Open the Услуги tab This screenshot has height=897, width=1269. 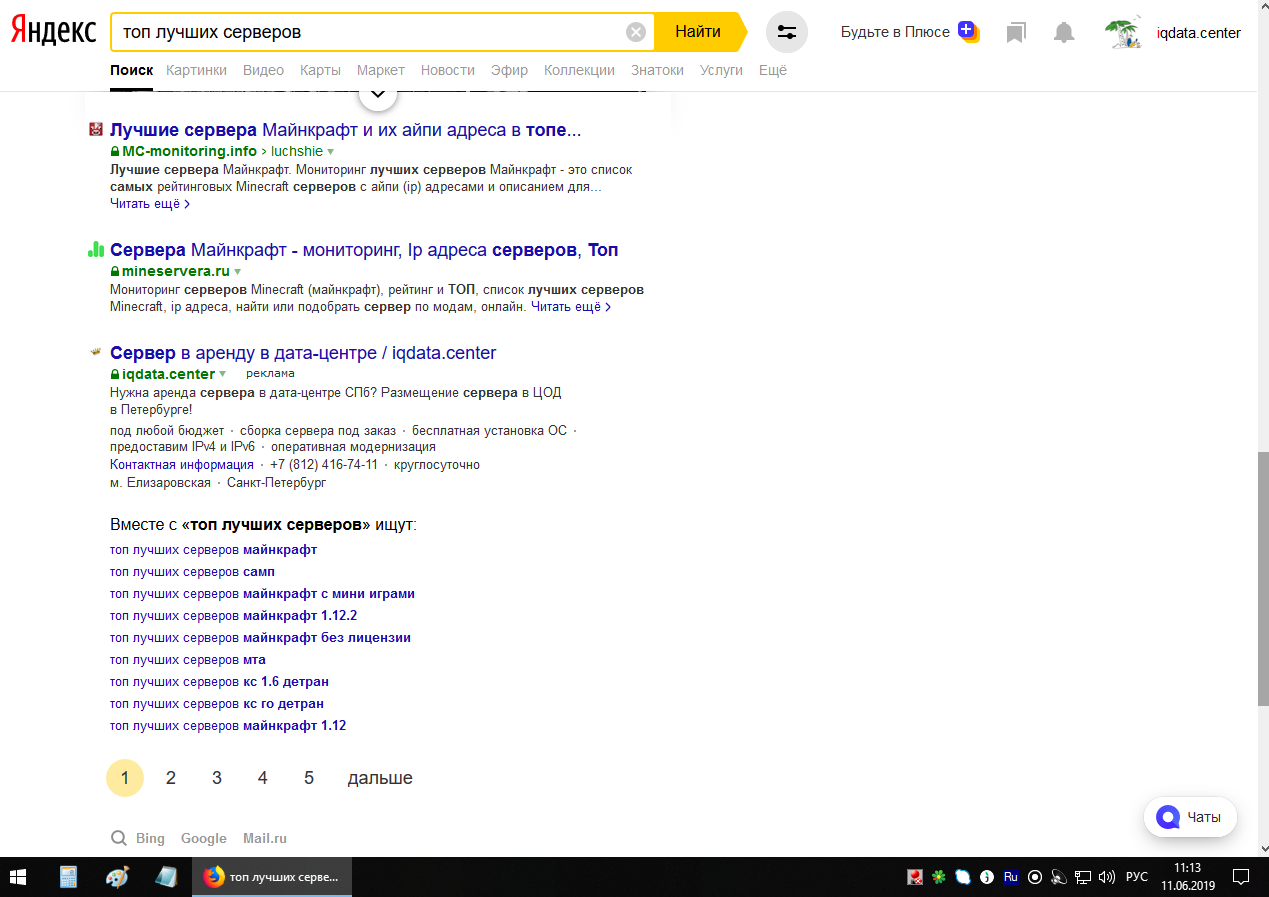tap(721, 70)
